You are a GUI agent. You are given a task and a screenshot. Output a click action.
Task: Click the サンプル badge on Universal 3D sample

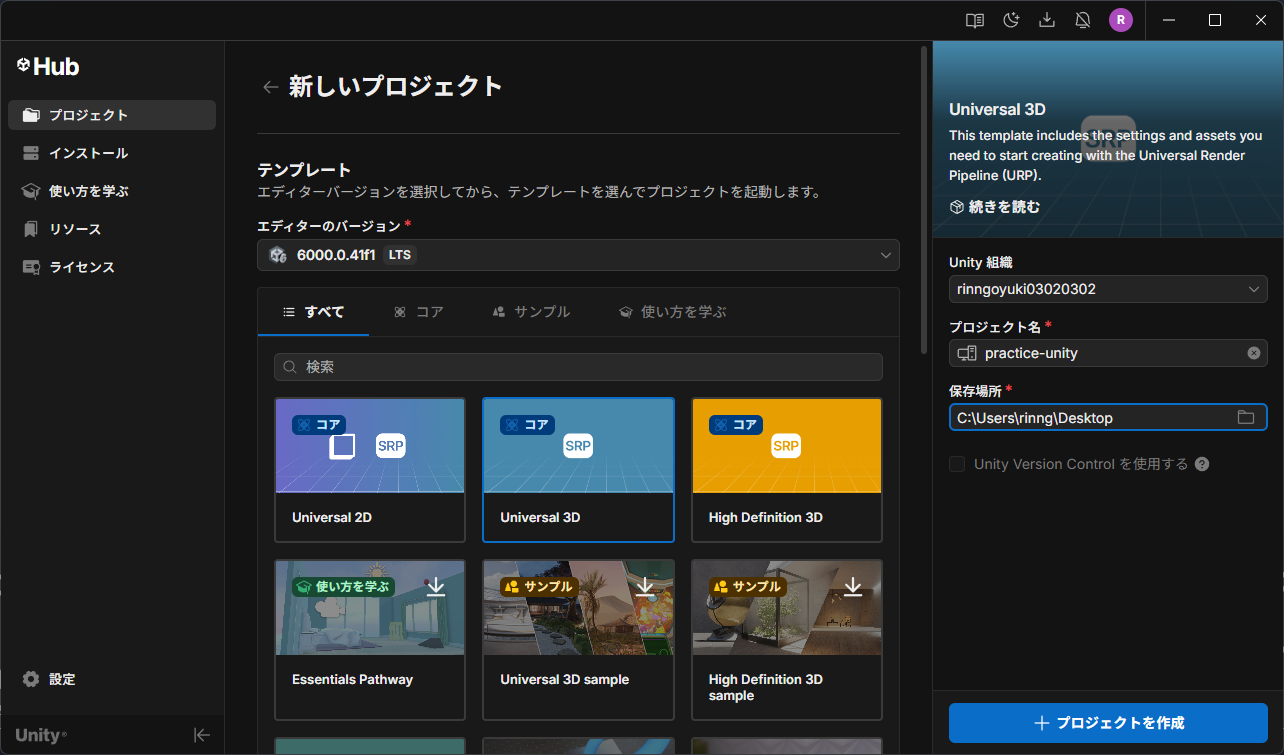point(539,586)
